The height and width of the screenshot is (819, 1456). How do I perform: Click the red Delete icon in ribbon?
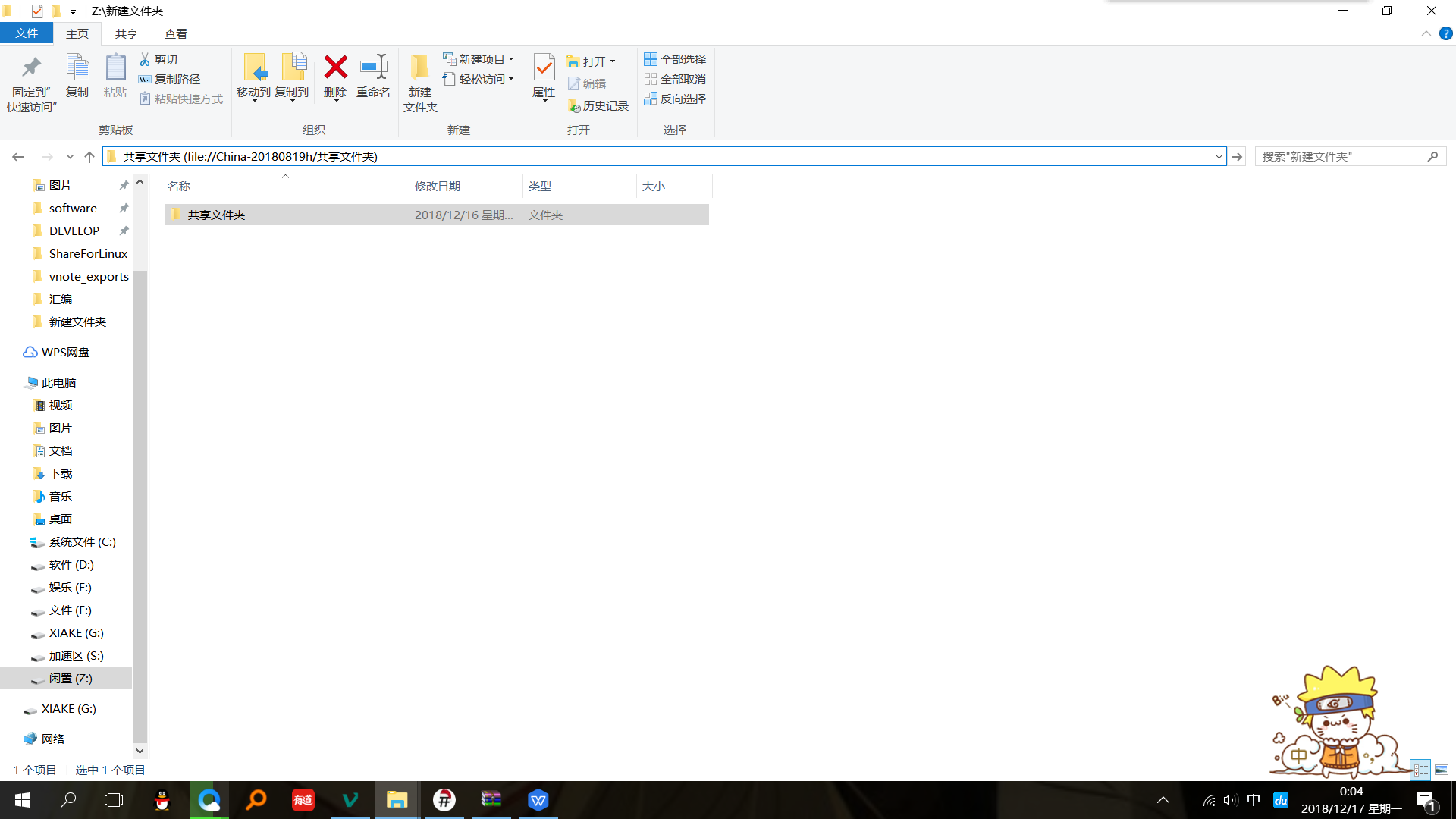coord(335,68)
